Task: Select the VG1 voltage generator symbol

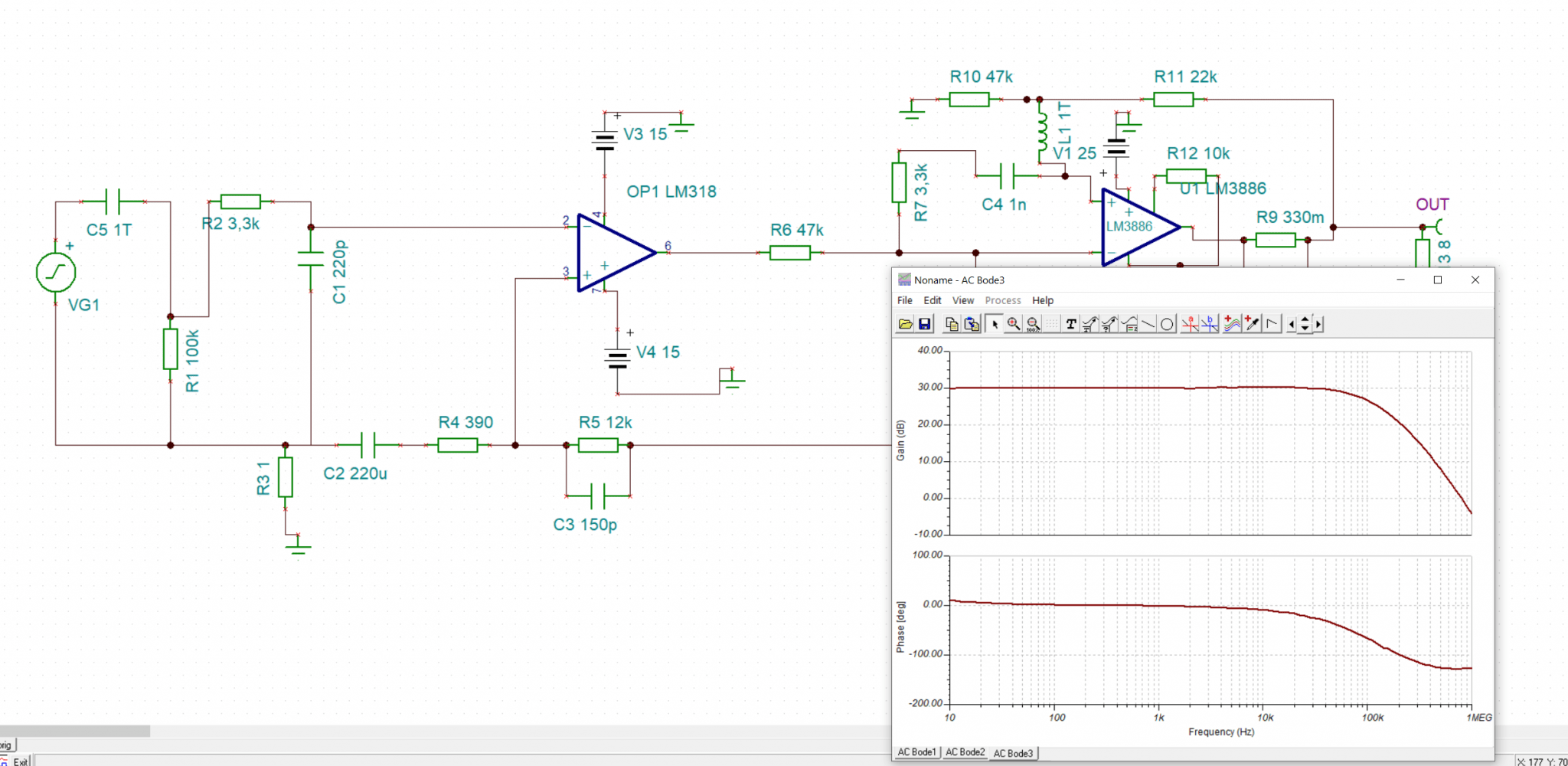Action: tap(56, 272)
